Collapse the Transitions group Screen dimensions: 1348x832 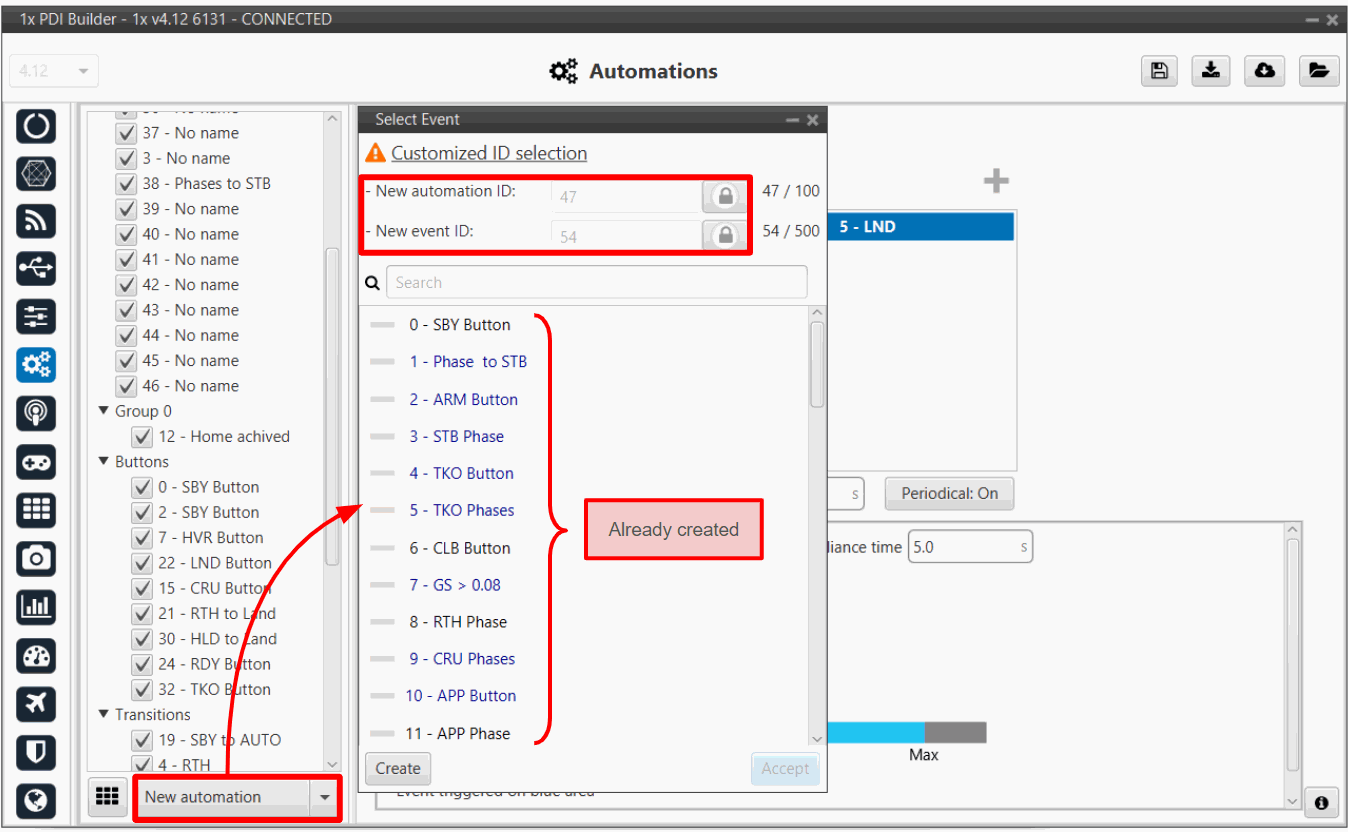tap(104, 715)
